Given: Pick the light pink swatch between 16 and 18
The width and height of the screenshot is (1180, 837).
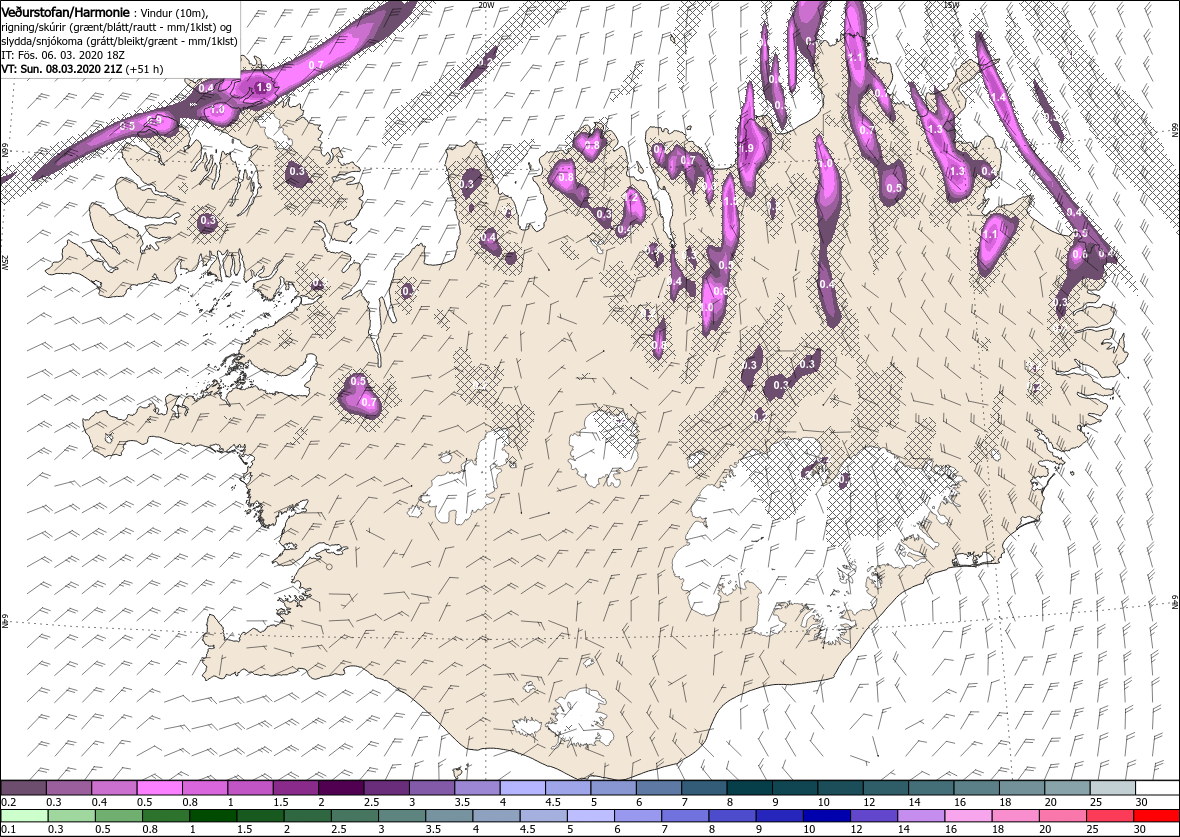Looking at the screenshot, I should click(969, 817).
